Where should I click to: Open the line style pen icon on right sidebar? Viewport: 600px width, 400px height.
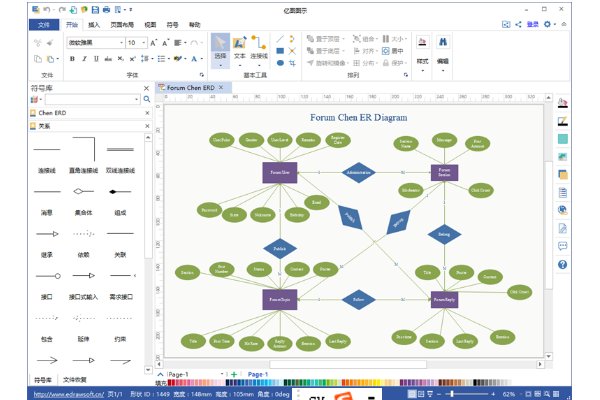click(x=562, y=121)
